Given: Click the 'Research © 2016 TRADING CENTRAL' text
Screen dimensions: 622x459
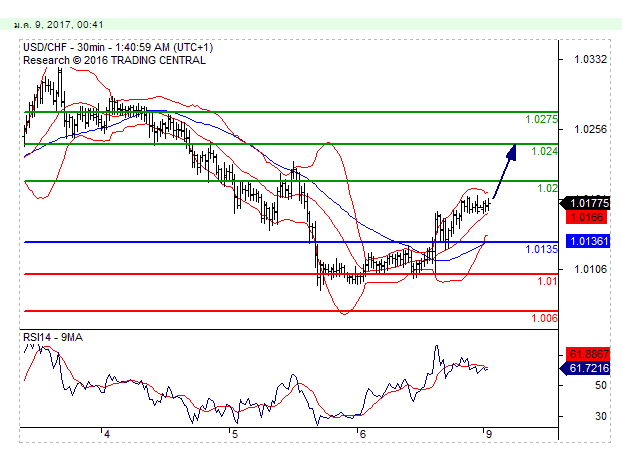Looking at the screenshot, I should click(114, 60).
